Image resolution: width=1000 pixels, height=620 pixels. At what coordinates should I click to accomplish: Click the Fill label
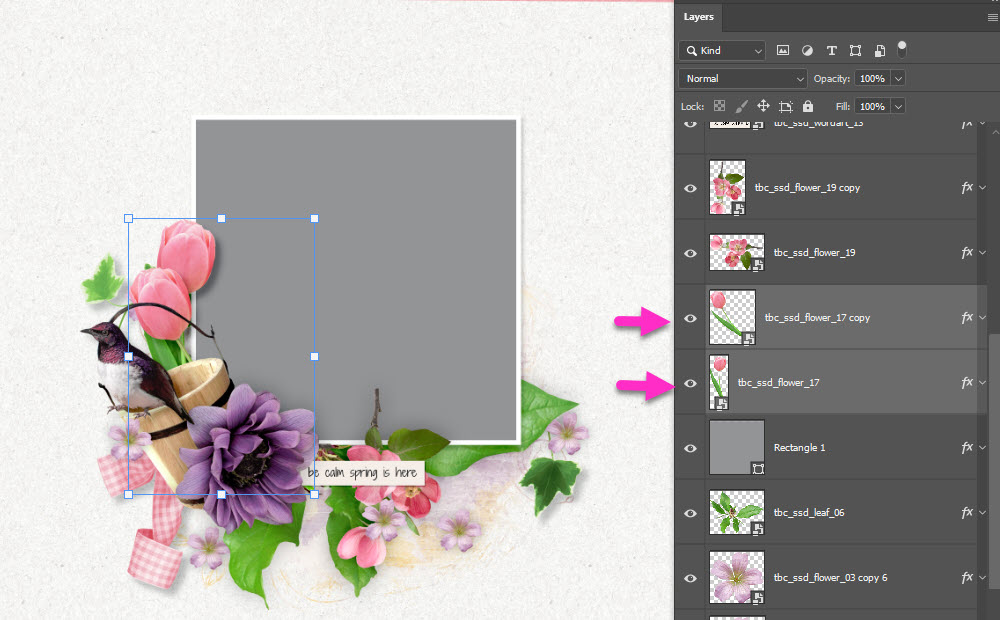842,107
